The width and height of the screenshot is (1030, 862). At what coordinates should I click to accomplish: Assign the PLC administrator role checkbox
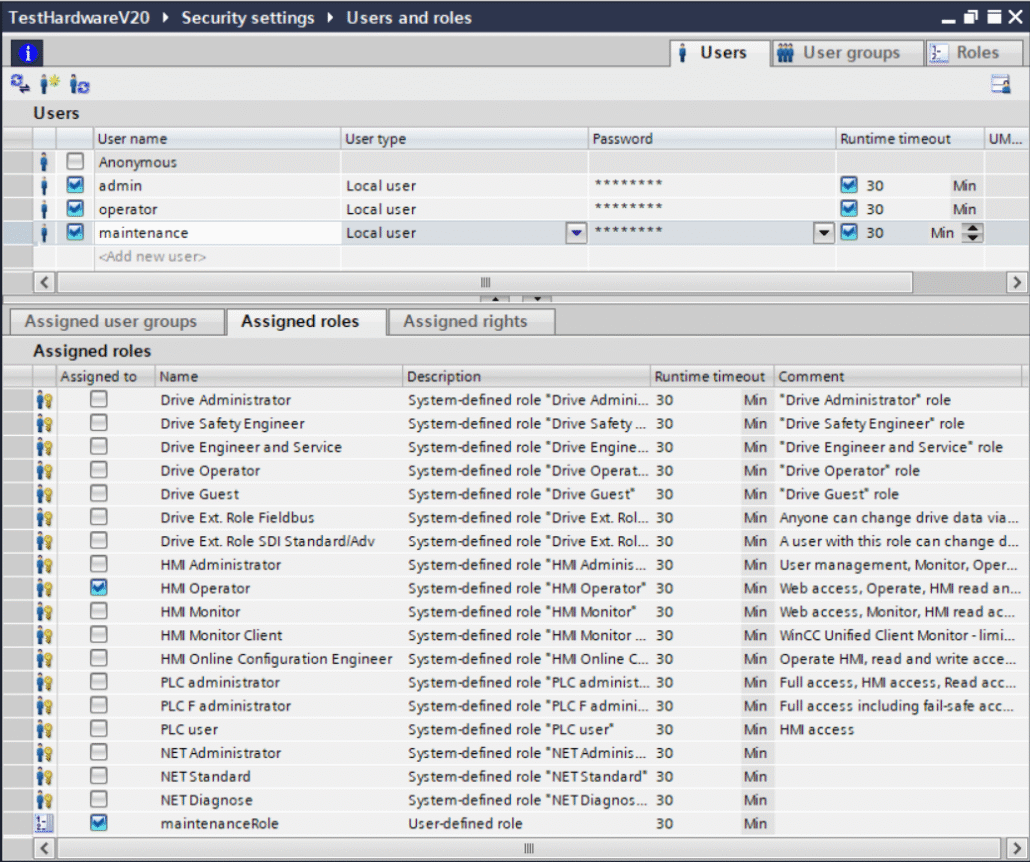tap(98, 682)
